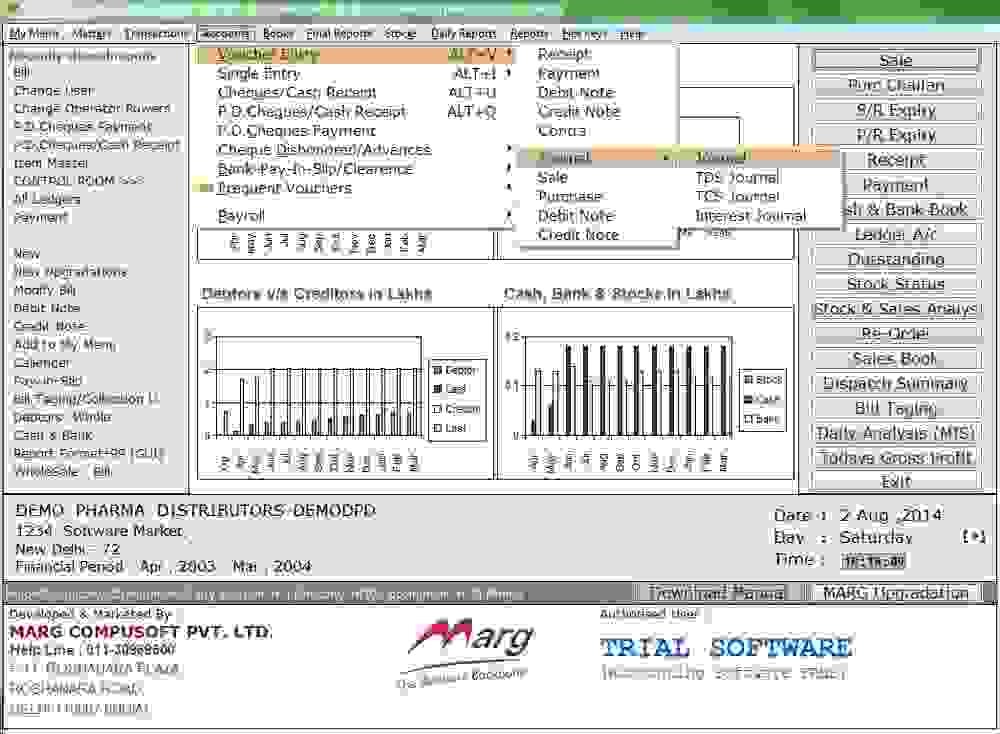Select TCS Journal entry

737,196
